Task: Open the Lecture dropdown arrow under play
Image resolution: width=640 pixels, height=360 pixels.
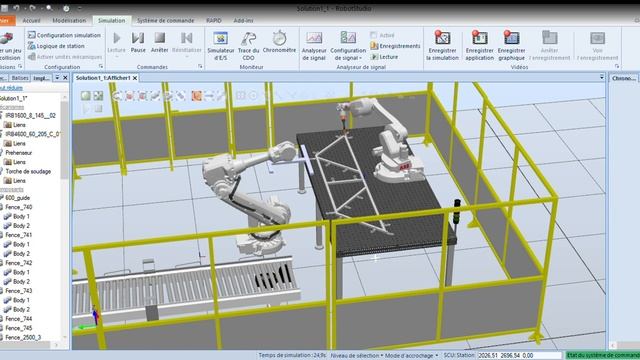Action: click(116, 56)
